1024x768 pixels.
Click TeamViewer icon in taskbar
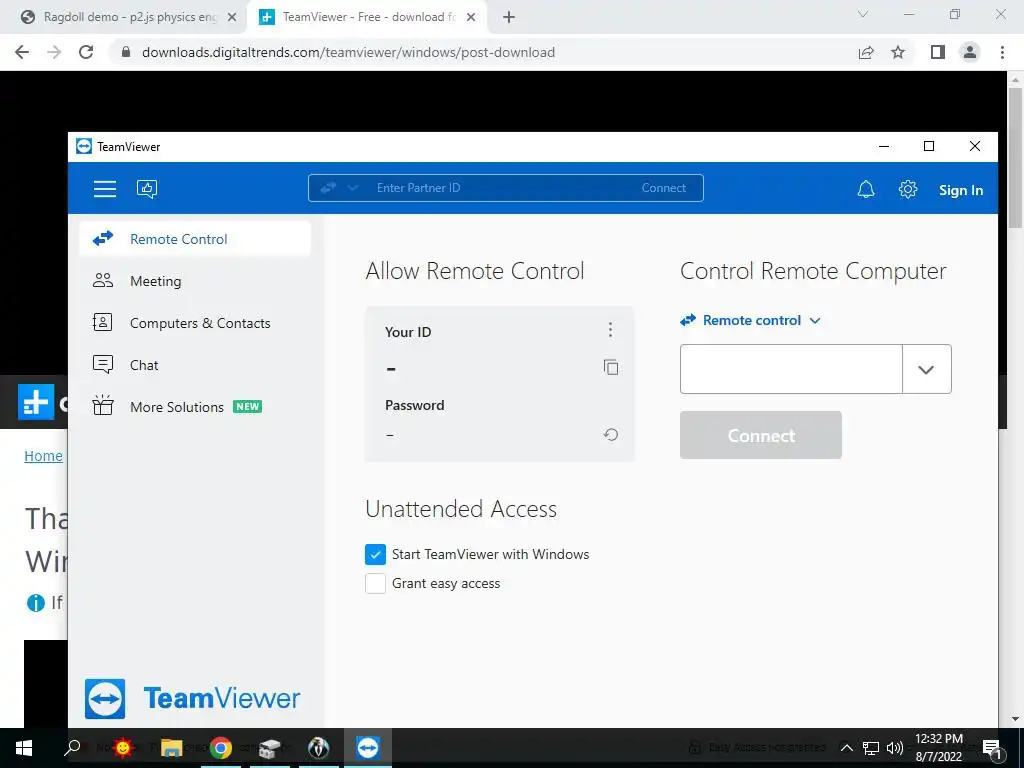(368, 748)
